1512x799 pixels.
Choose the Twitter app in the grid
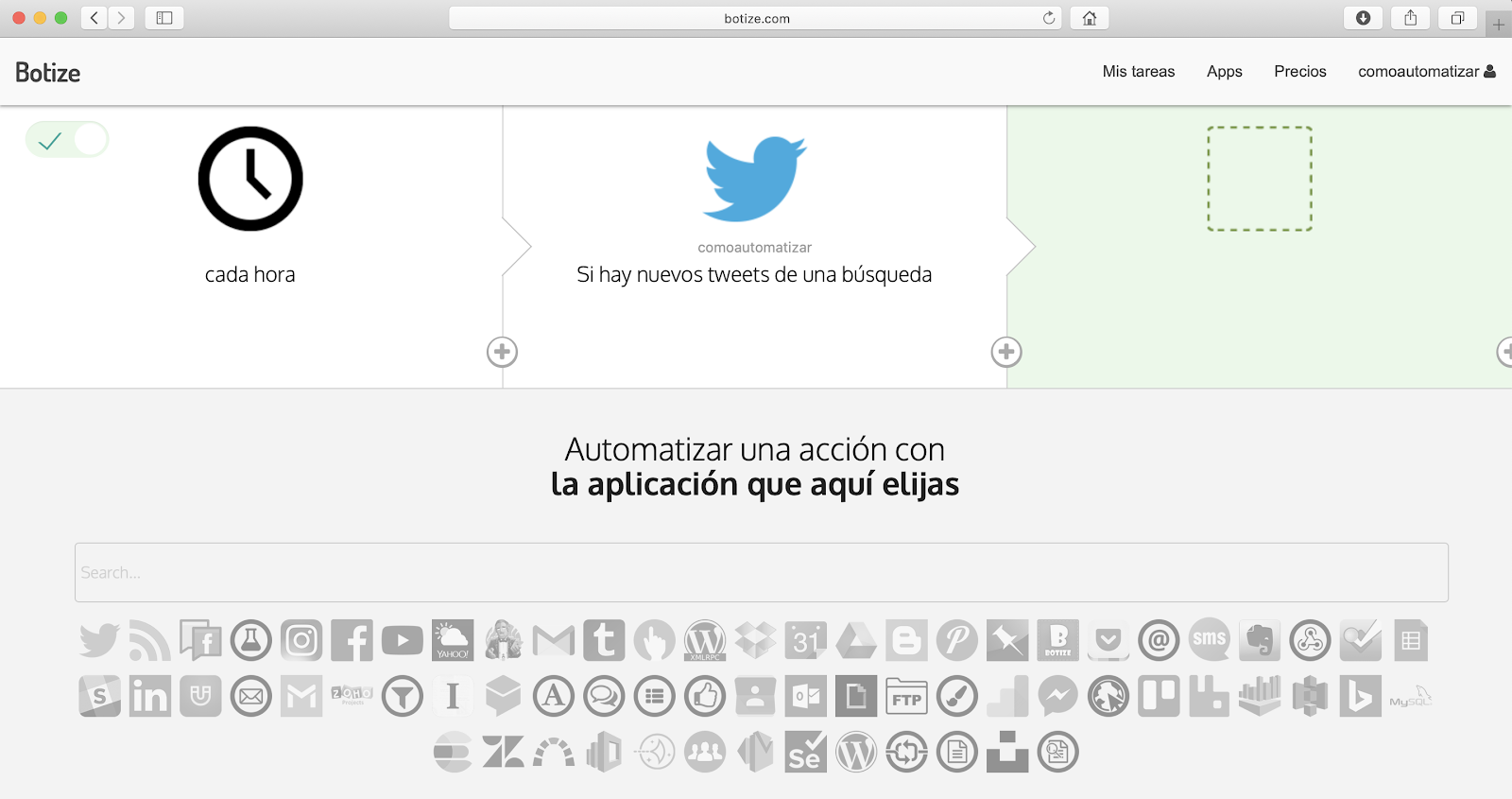tap(99, 640)
